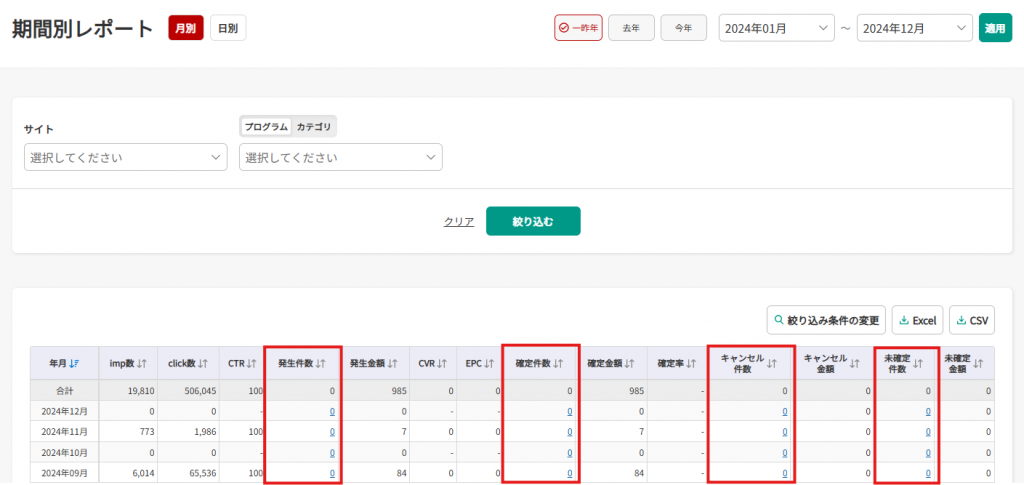
Task: Open 発生件数 link for 2024年09月
Action: point(332,473)
